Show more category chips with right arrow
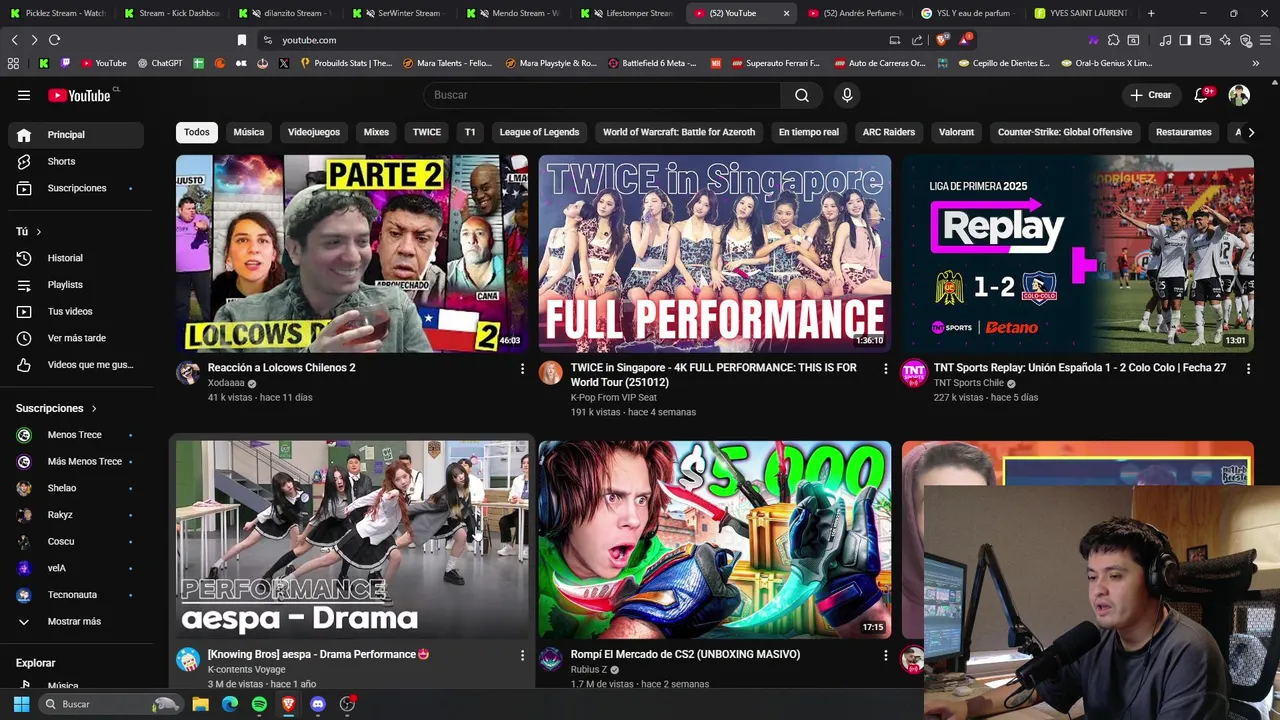Image resolution: width=1280 pixels, height=720 pixels. pos(1250,132)
